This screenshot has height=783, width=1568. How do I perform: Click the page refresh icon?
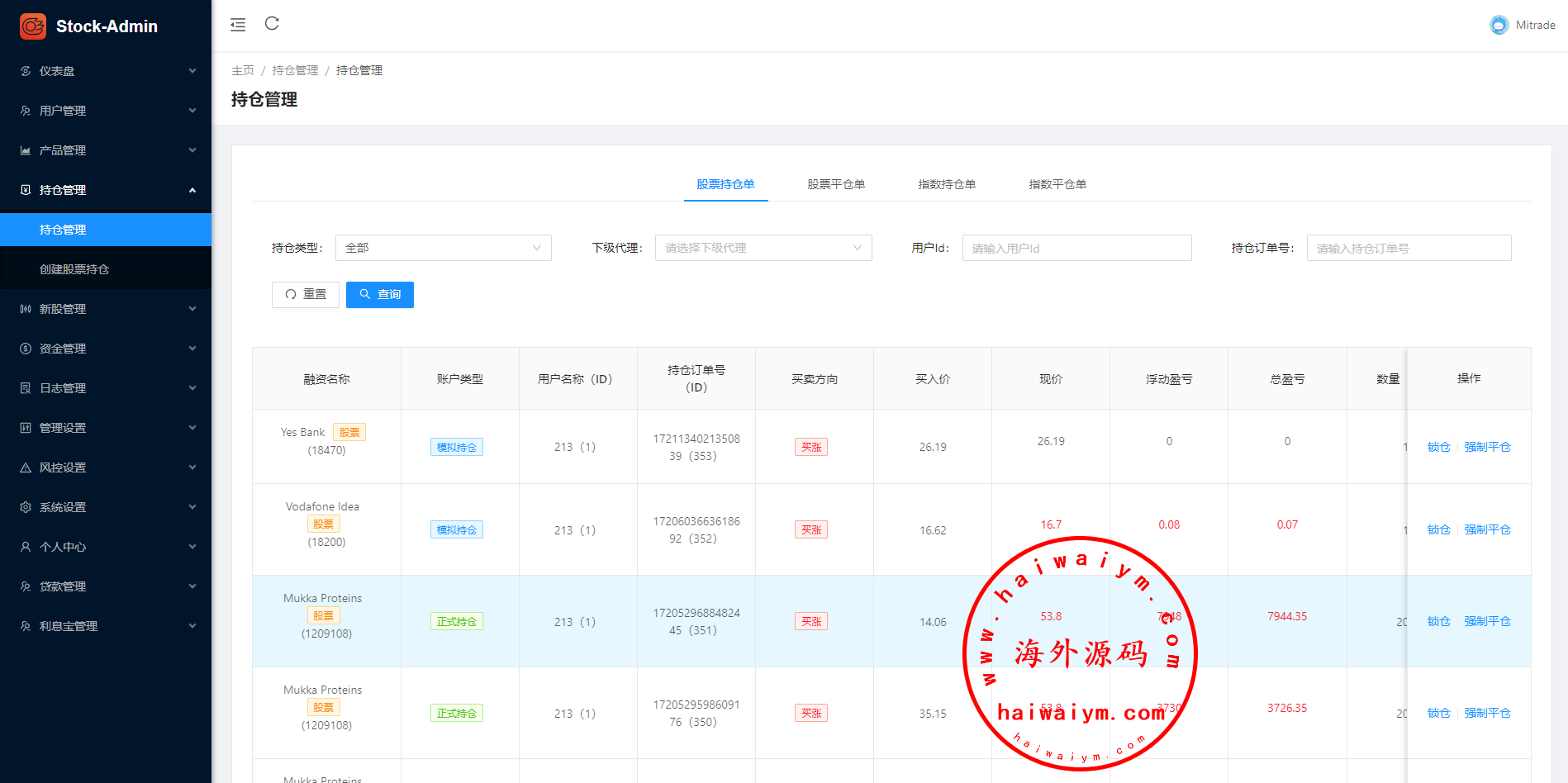[272, 24]
